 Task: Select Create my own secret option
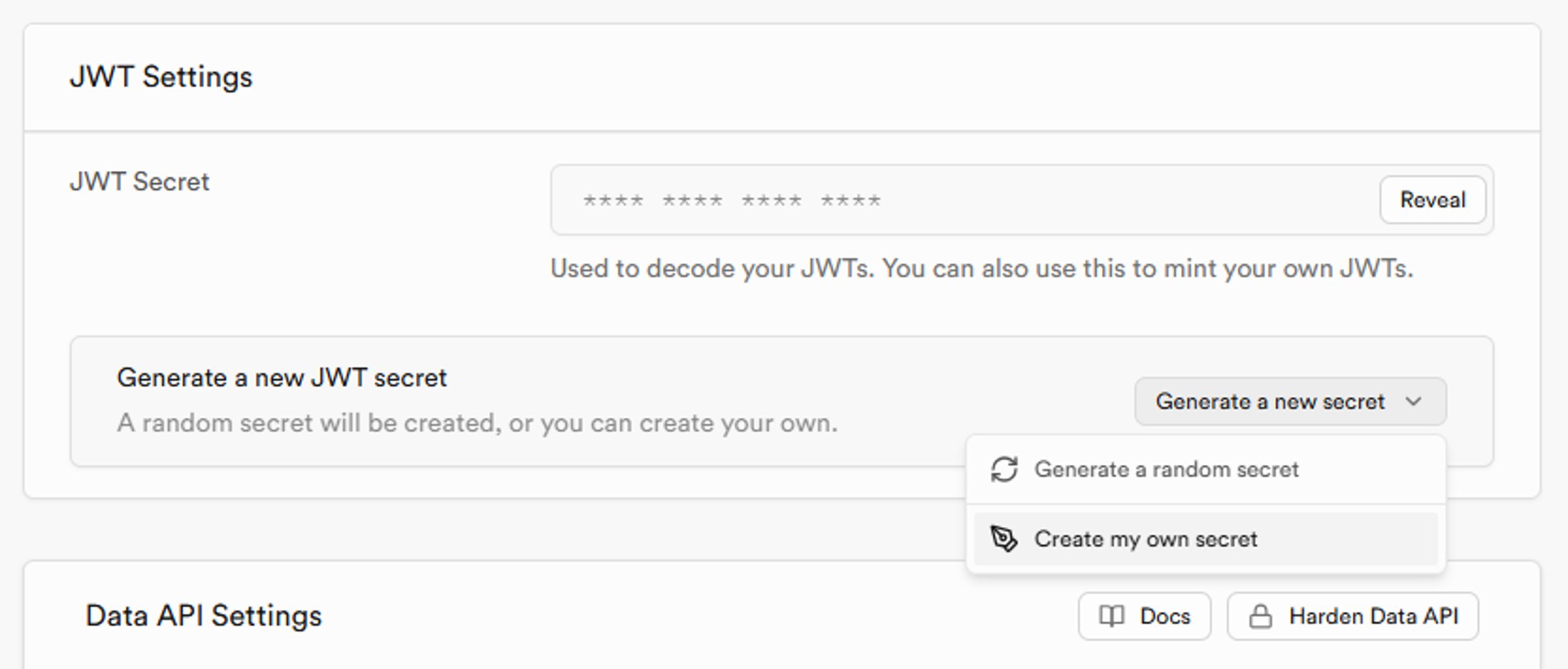[1205, 539]
